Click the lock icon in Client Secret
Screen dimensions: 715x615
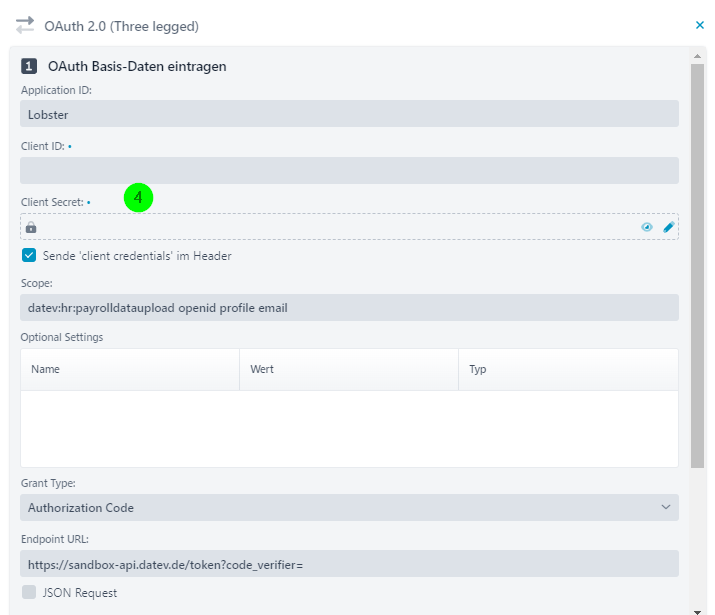(x=31, y=227)
